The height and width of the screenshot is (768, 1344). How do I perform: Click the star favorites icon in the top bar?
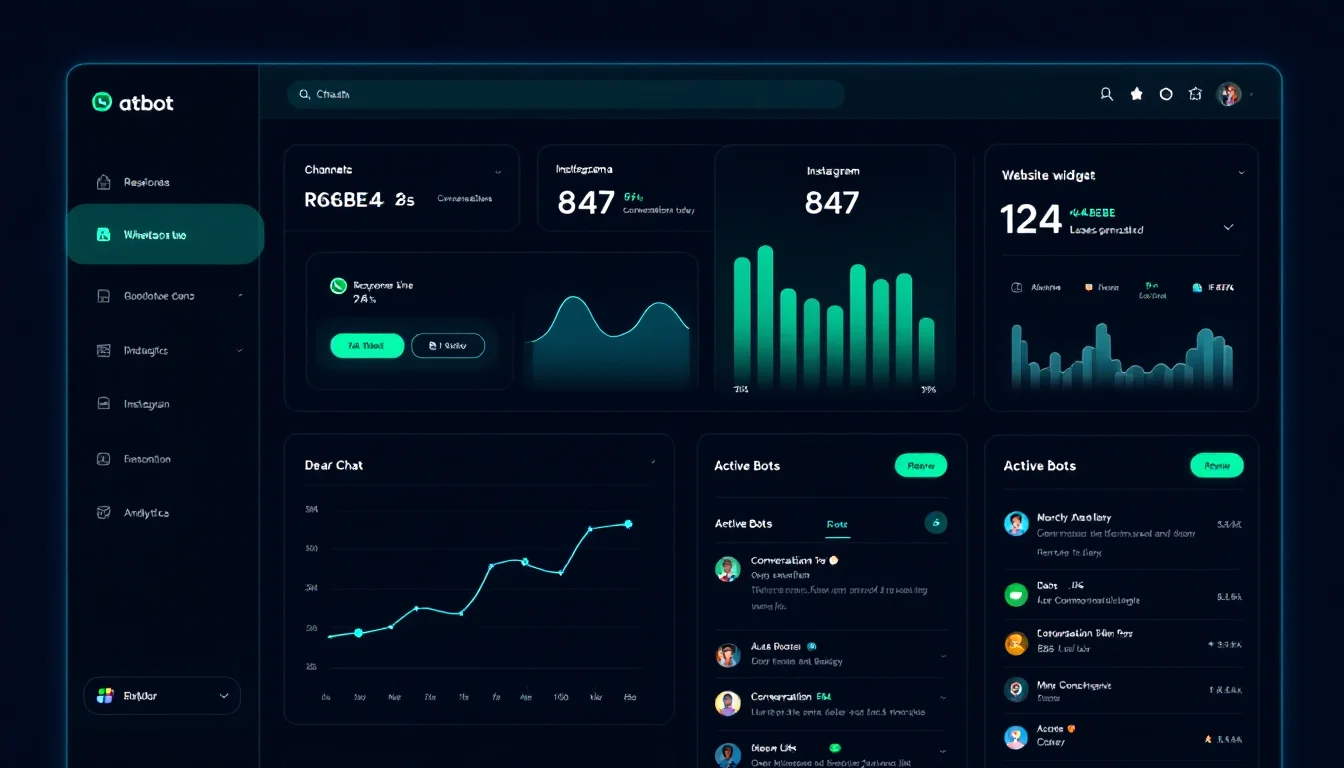[x=1136, y=93]
